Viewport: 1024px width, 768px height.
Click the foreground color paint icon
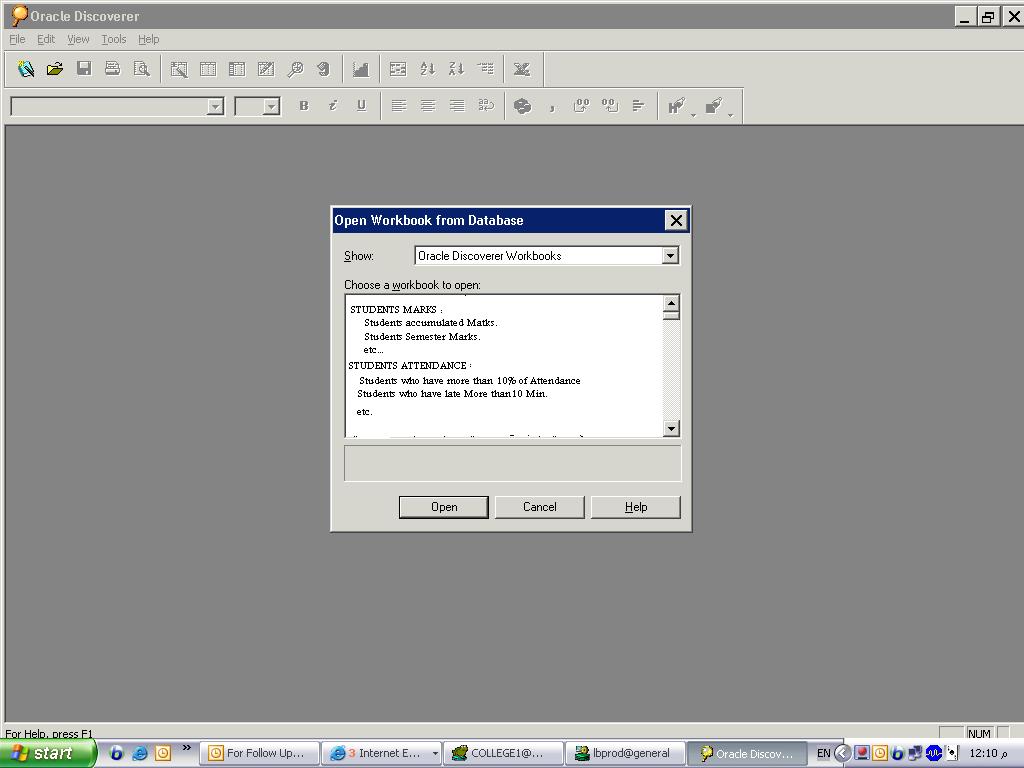coord(676,106)
